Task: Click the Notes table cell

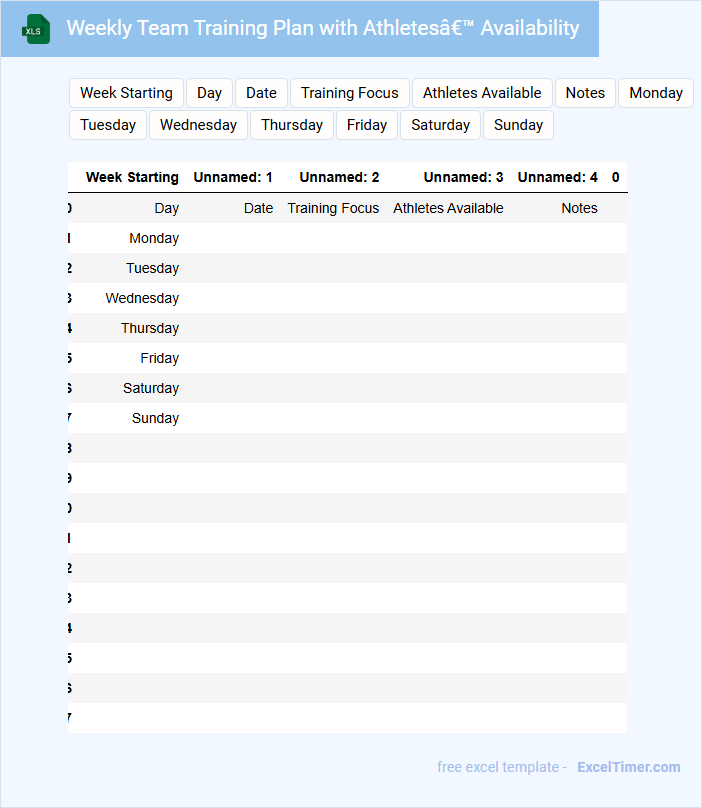Action: 579,208
